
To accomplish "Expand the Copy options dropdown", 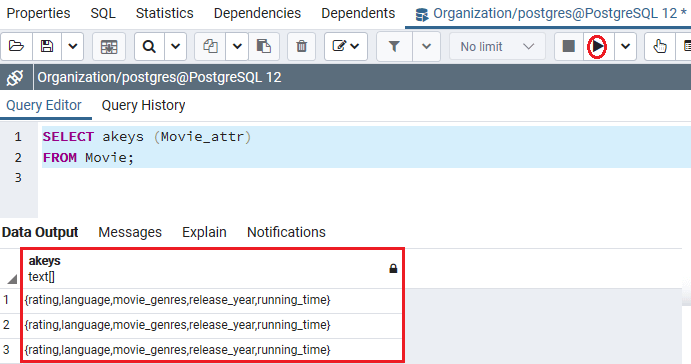I will point(237,46).
